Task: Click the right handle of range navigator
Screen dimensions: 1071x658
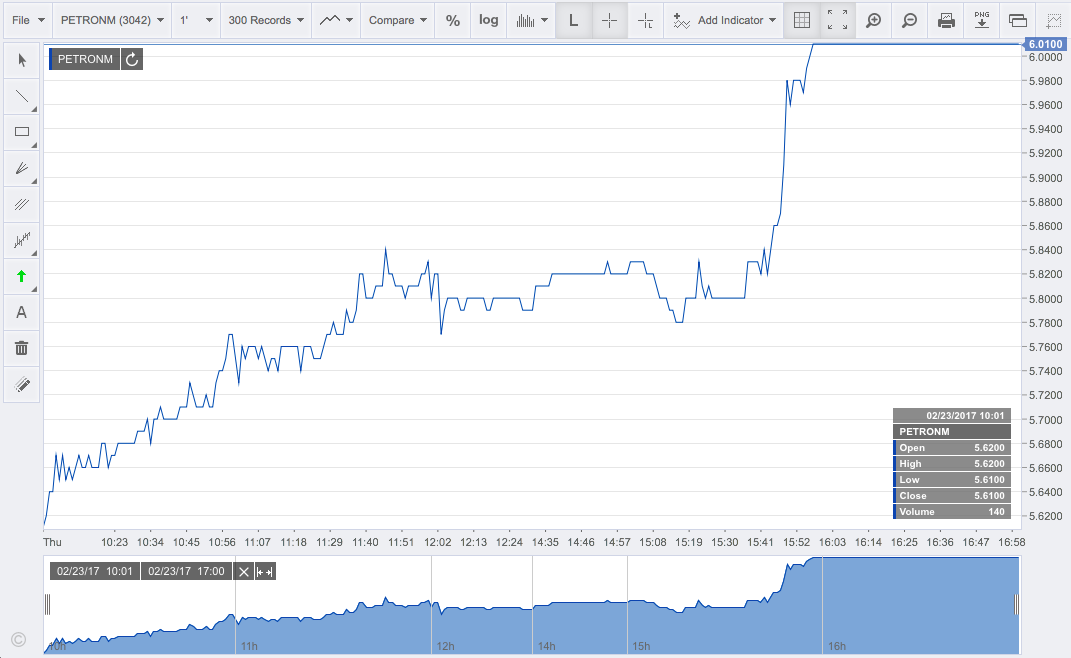Action: point(1016,604)
